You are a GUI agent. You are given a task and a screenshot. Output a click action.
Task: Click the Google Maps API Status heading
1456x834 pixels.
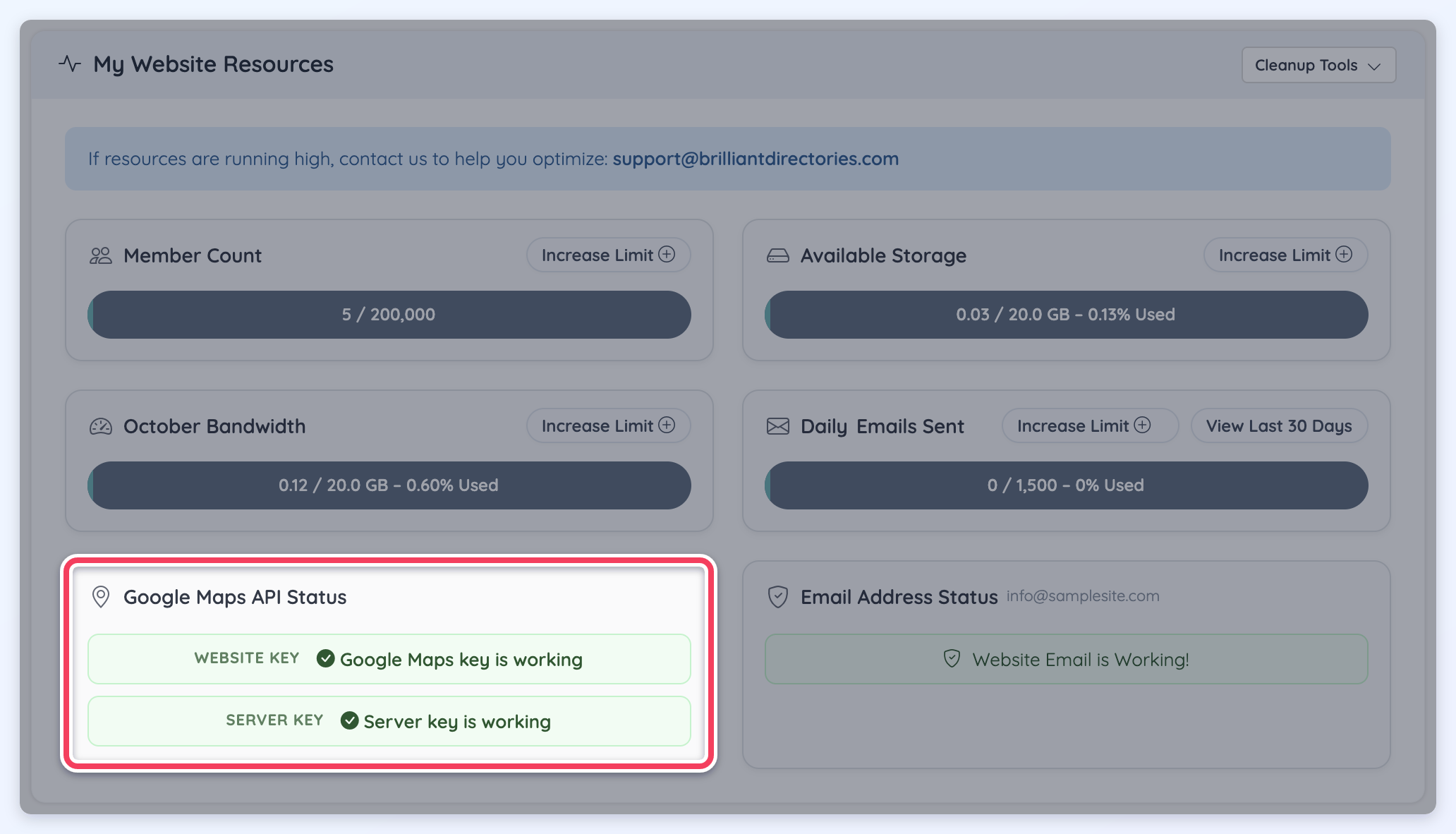tap(235, 598)
